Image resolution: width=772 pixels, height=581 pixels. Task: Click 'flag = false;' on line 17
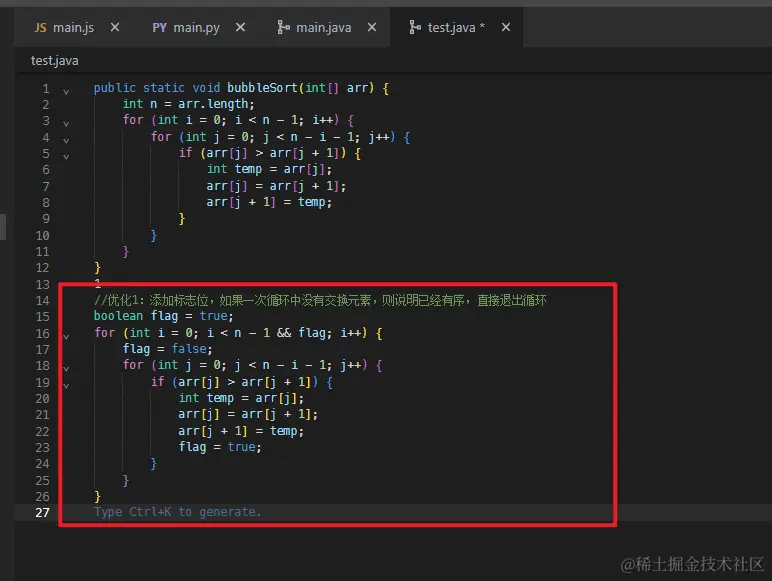167,349
